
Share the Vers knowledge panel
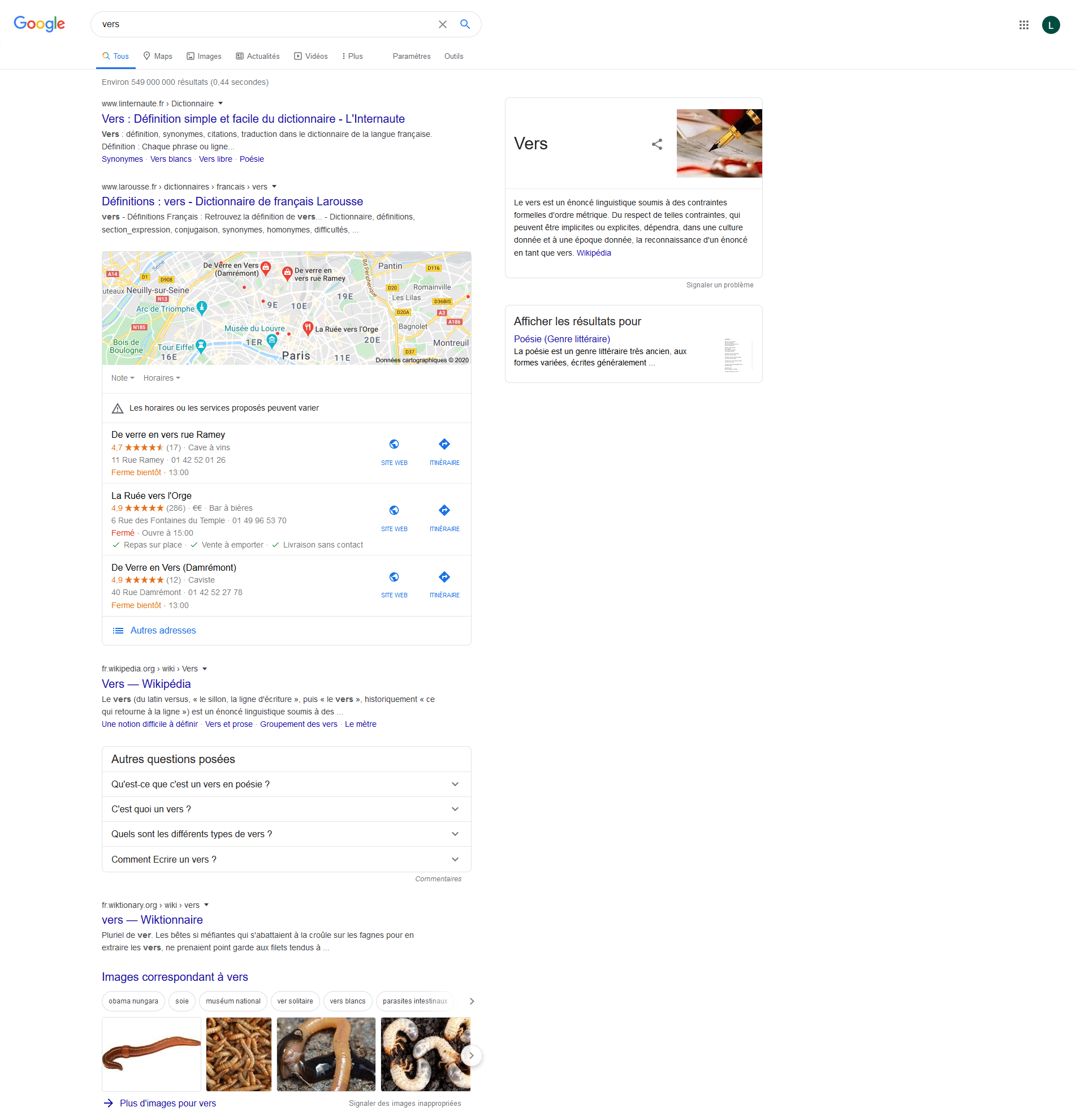pos(657,144)
